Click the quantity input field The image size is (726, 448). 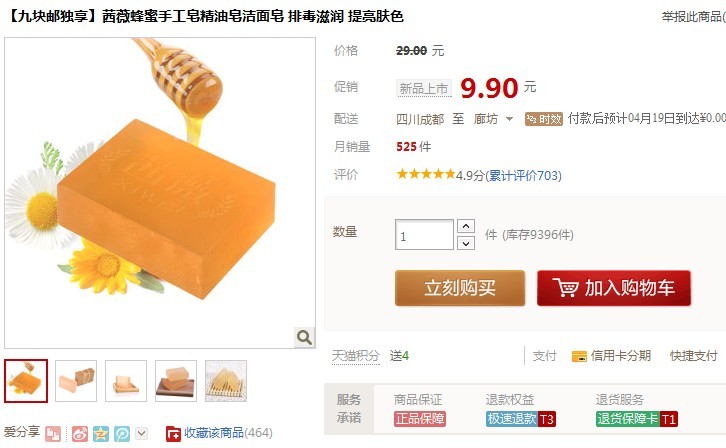(424, 235)
